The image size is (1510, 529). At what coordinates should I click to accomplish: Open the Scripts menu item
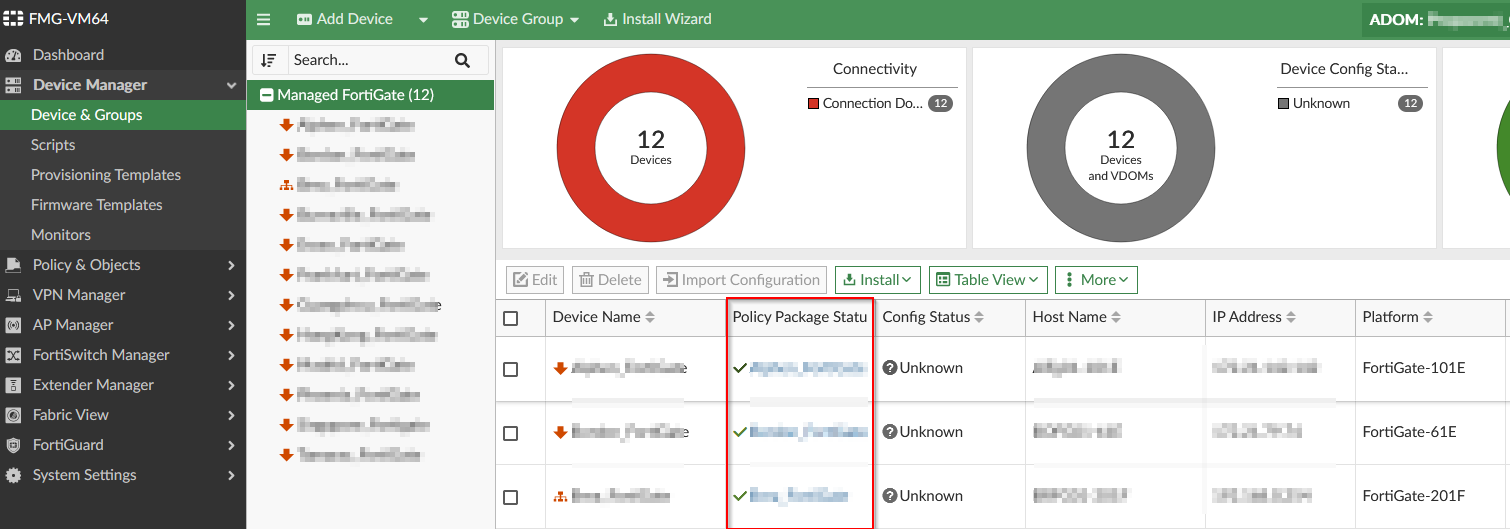(x=53, y=145)
